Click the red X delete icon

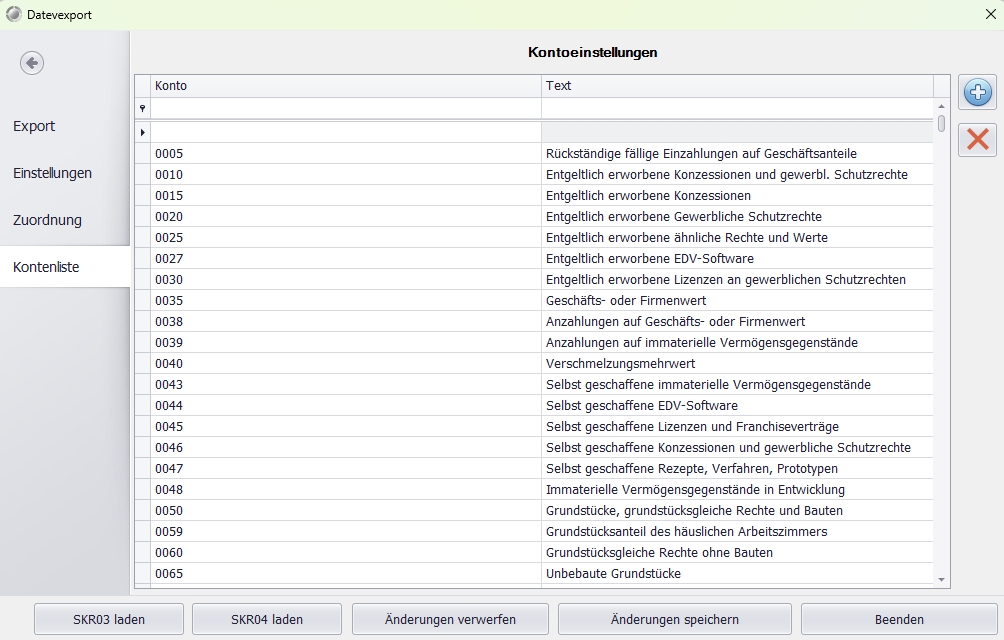(x=977, y=140)
